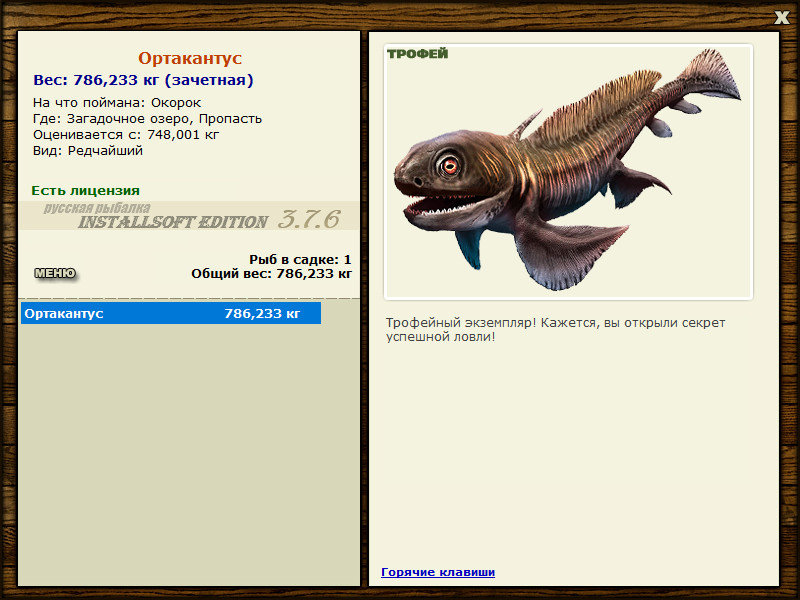Click the Рыб в садке: 1 counter
This screenshot has height=600, width=800.
point(300,259)
